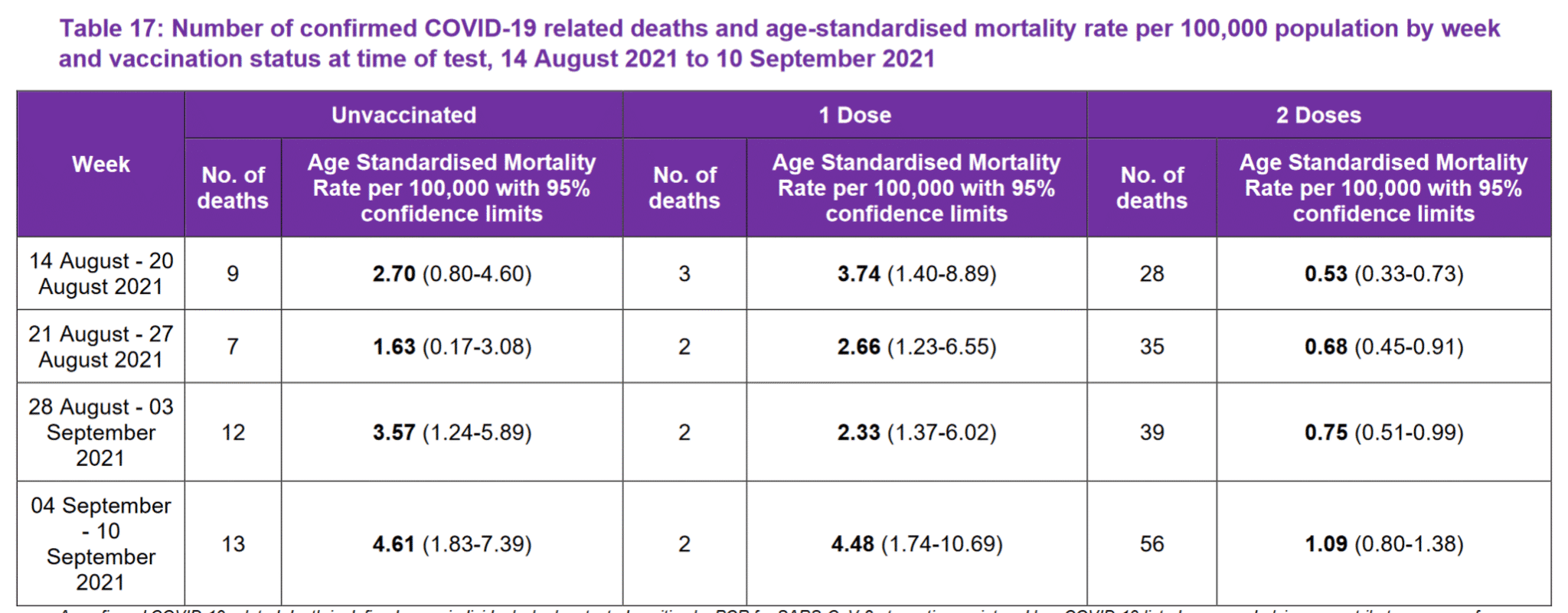
Task: Click Age Standardised Mortality header under 1 Dose
Action: pos(916,187)
